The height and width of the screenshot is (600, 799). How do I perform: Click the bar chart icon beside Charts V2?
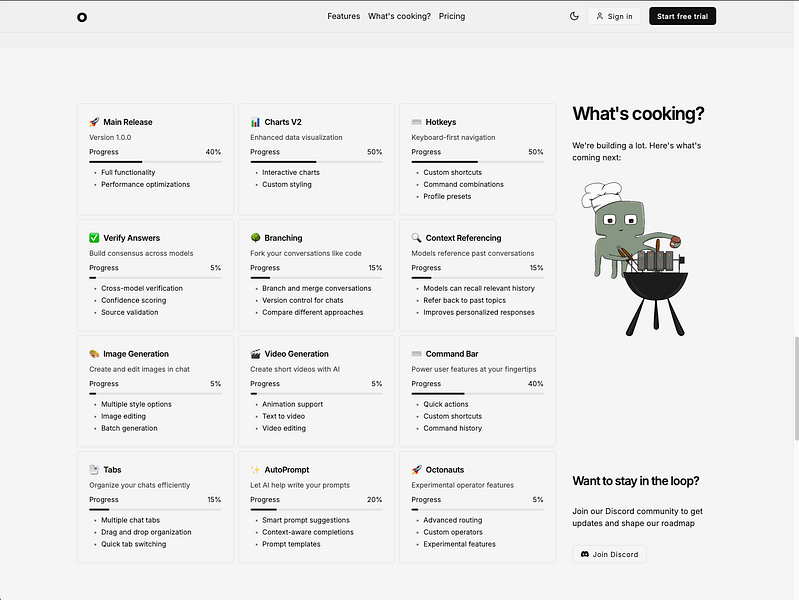click(255, 122)
